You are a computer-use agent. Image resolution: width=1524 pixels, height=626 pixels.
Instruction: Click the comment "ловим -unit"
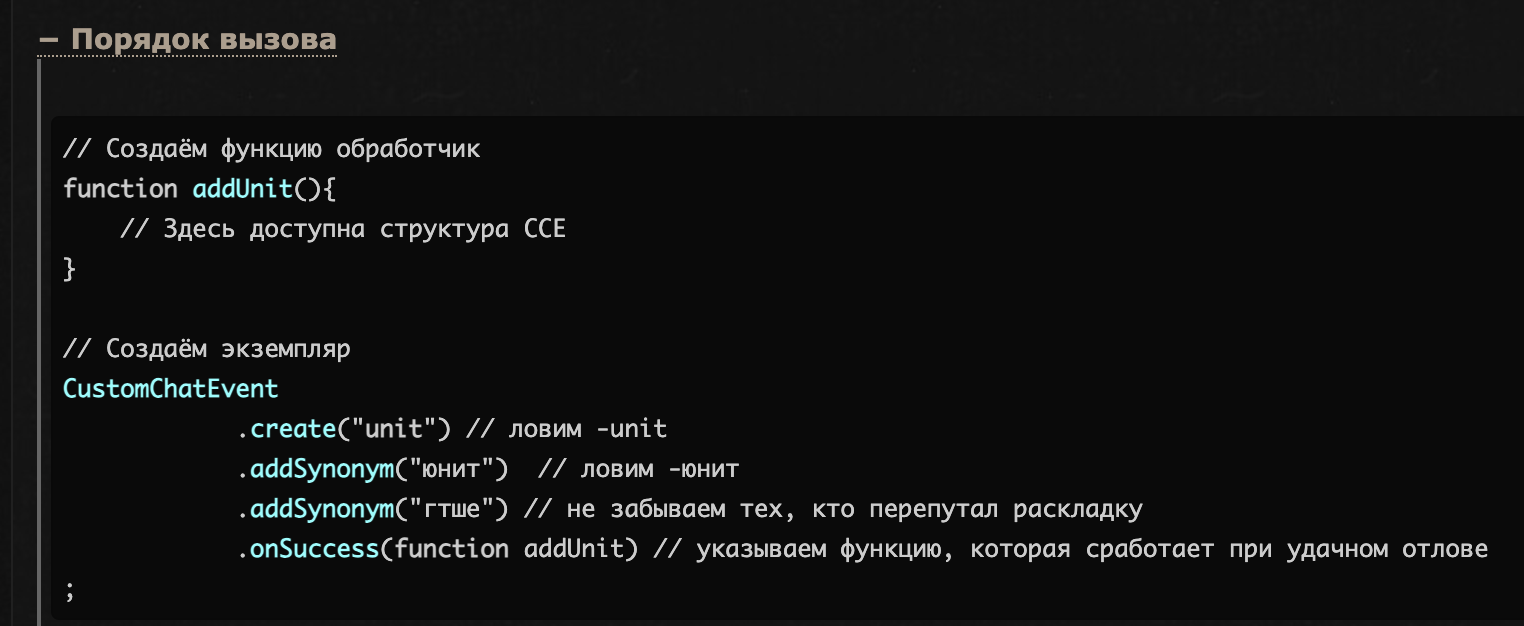point(566,429)
